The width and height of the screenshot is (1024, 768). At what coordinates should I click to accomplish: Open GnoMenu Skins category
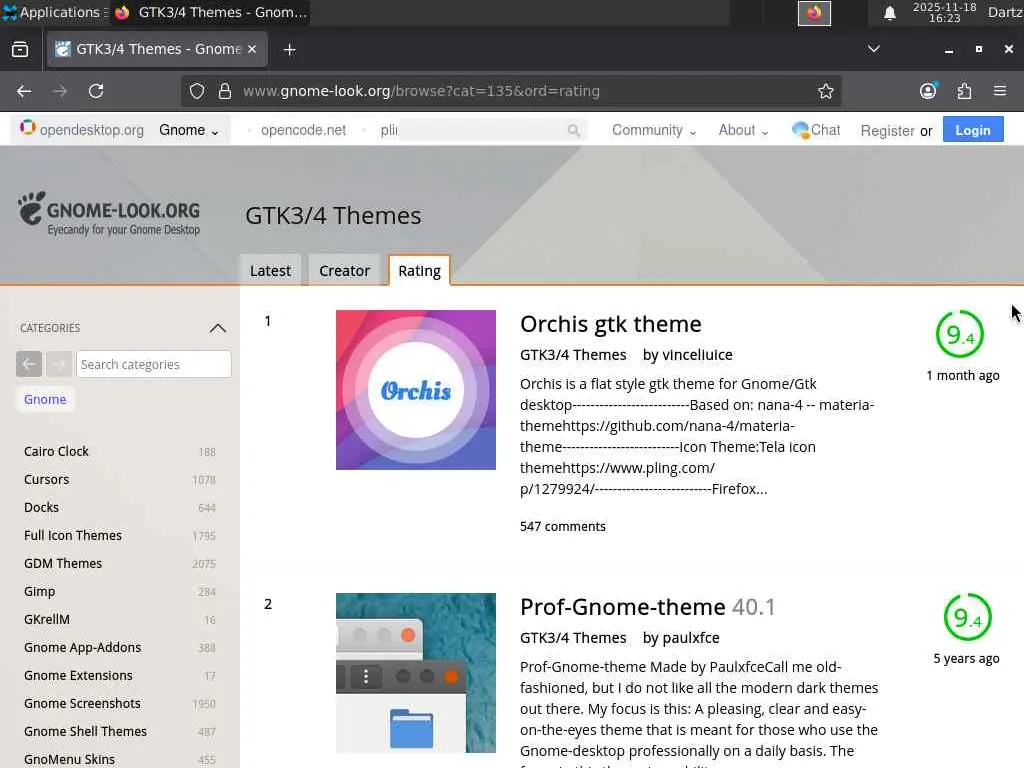[x=69, y=760]
